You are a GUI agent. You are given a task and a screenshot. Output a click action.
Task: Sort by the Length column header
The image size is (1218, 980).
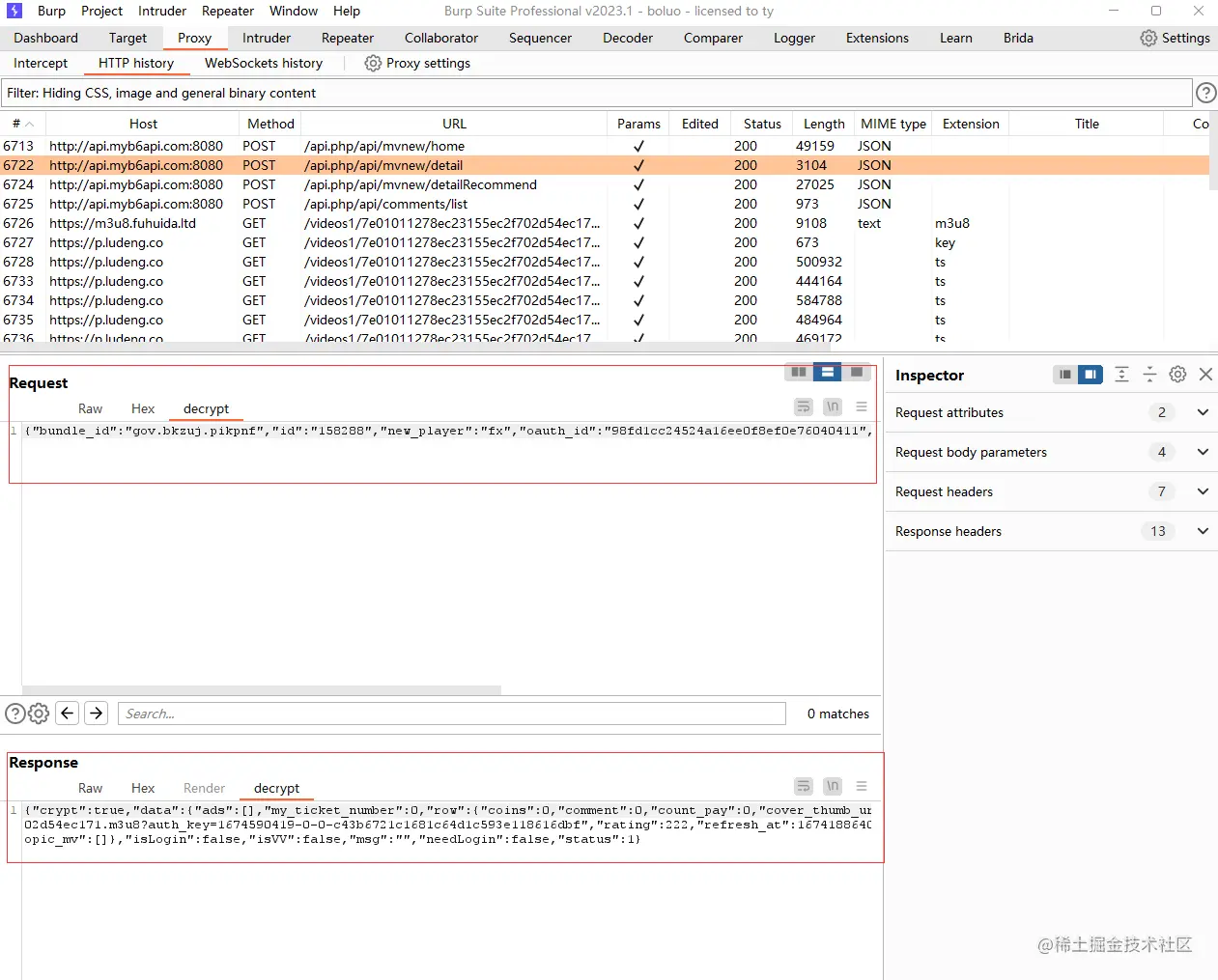pos(823,124)
